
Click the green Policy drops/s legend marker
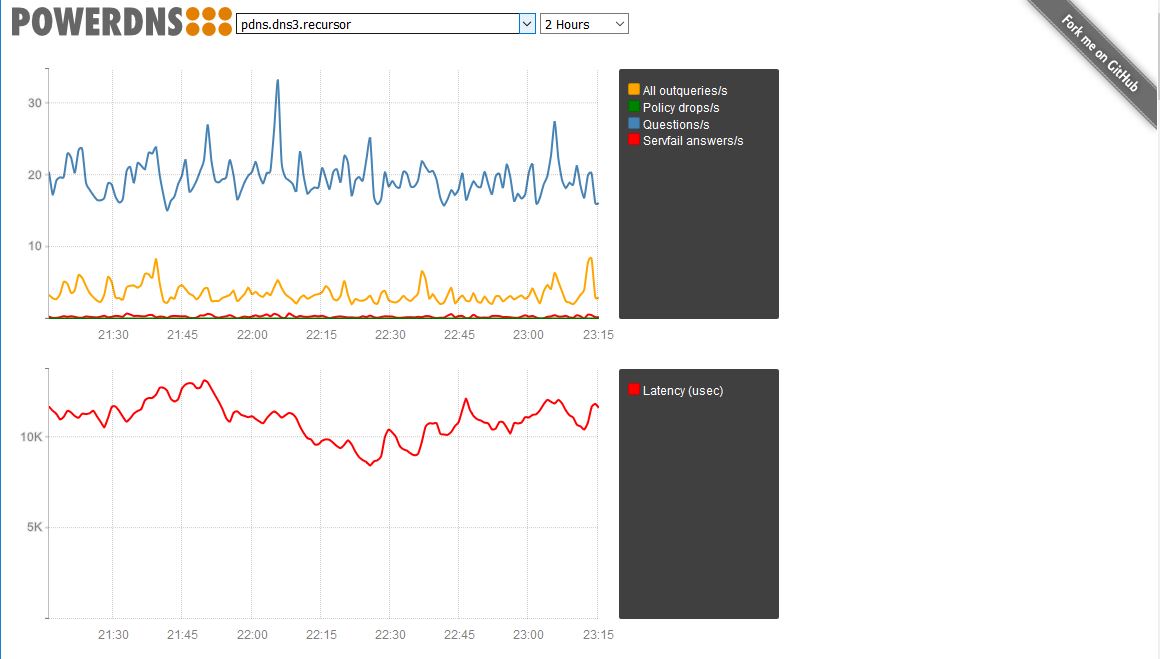(x=634, y=107)
